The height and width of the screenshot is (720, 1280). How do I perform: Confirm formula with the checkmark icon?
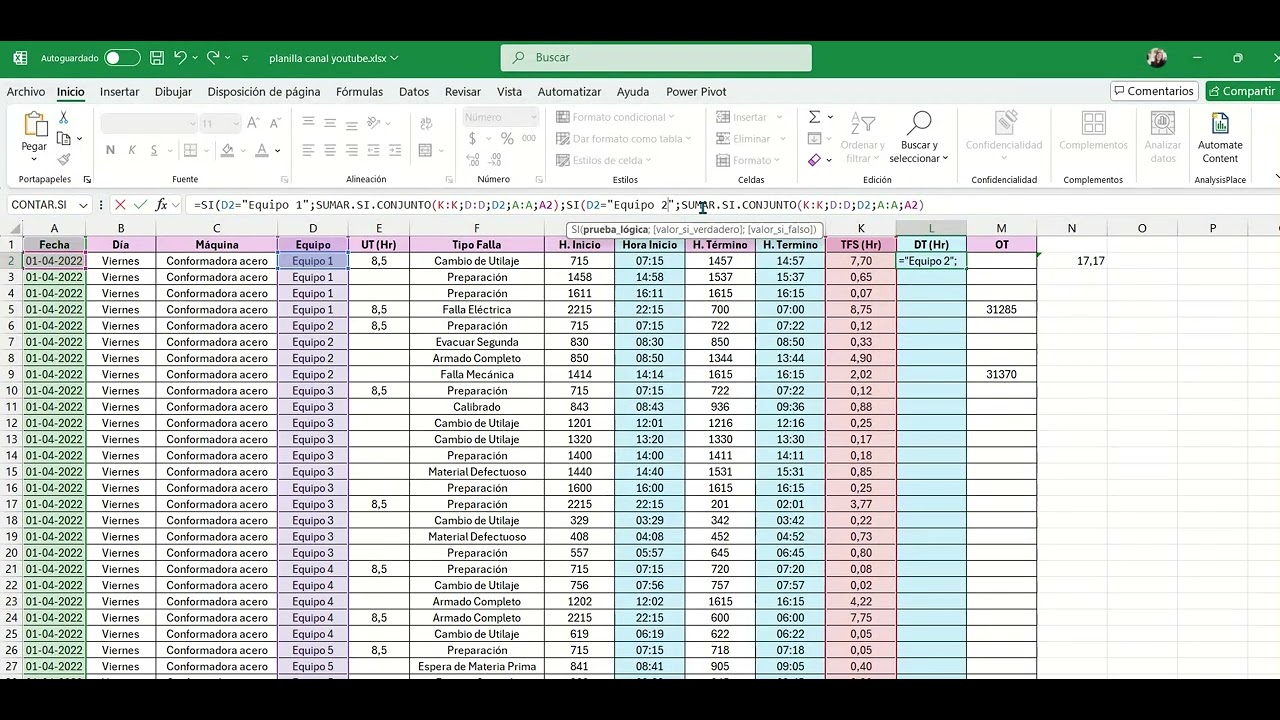coord(140,205)
